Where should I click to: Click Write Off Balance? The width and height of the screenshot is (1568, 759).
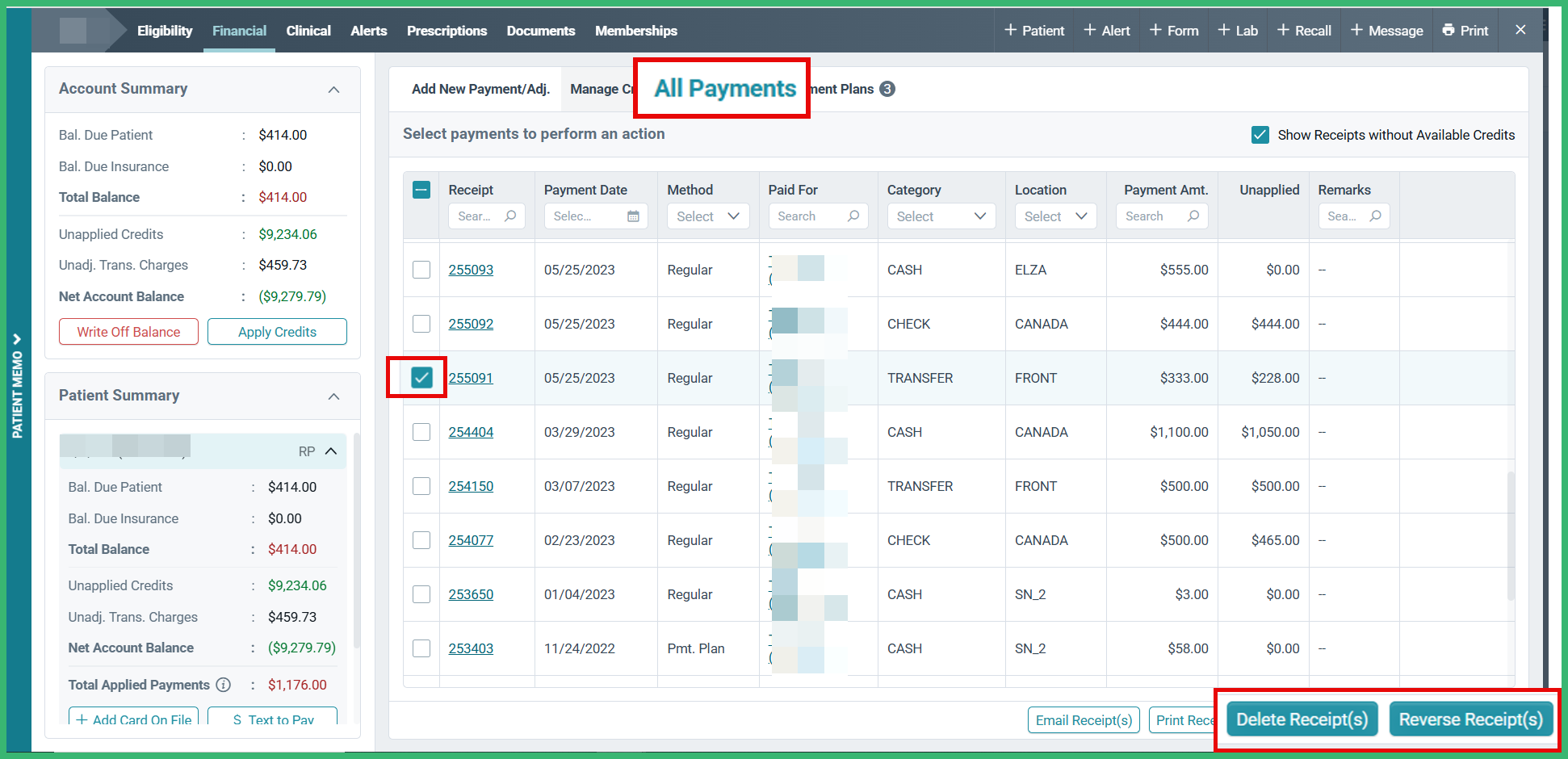click(x=128, y=331)
